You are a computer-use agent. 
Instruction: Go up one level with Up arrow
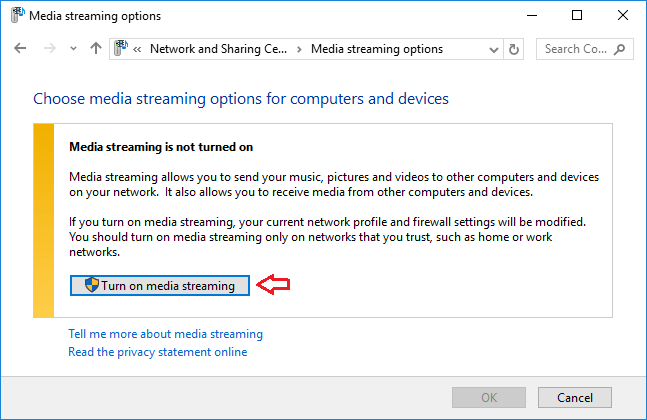click(x=96, y=49)
